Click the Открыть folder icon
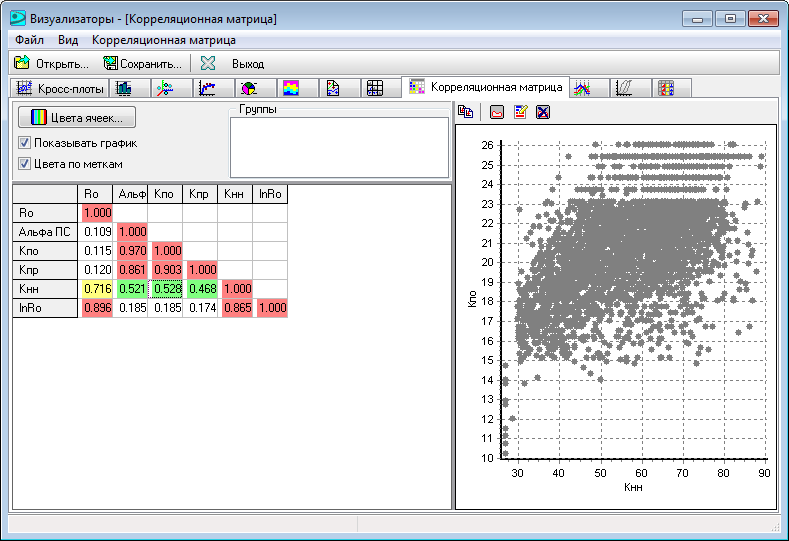This screenshot has width=789, height=541. pyautogui.click(x=22, y=63)
